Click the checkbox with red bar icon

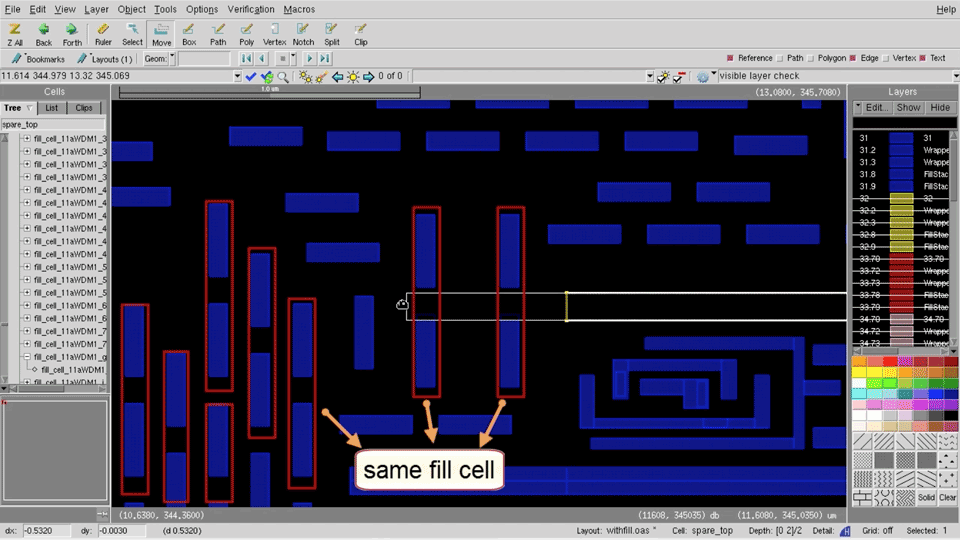coord(679,77)
